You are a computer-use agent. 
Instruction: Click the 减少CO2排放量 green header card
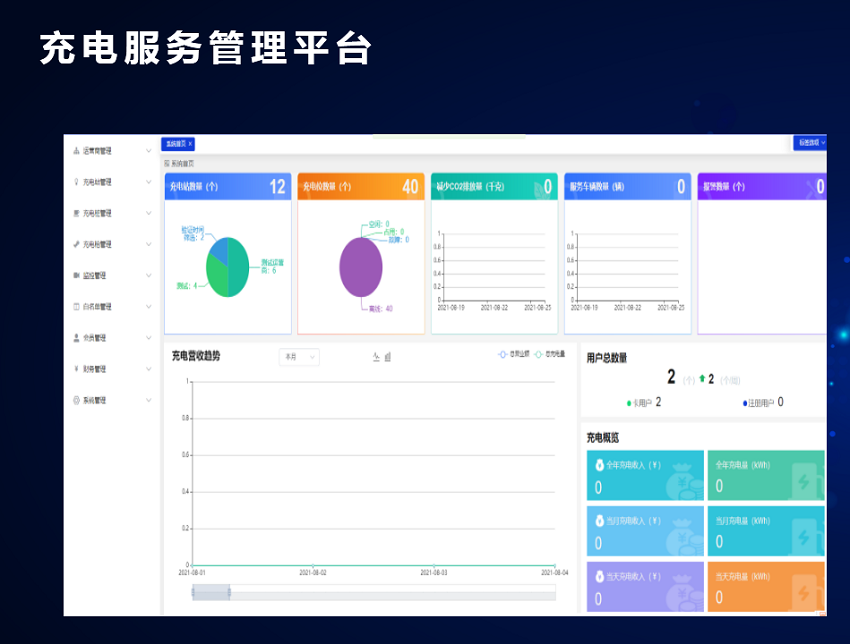point(494,186)
